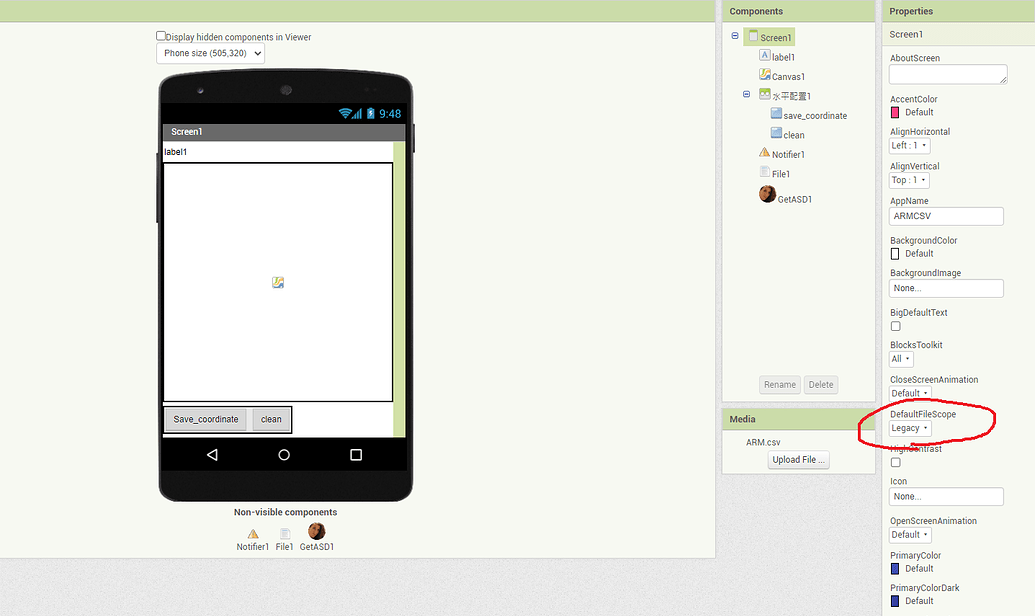Select the label1 component in the tree
Screen dimensions: 1035x616
(780, 56)
